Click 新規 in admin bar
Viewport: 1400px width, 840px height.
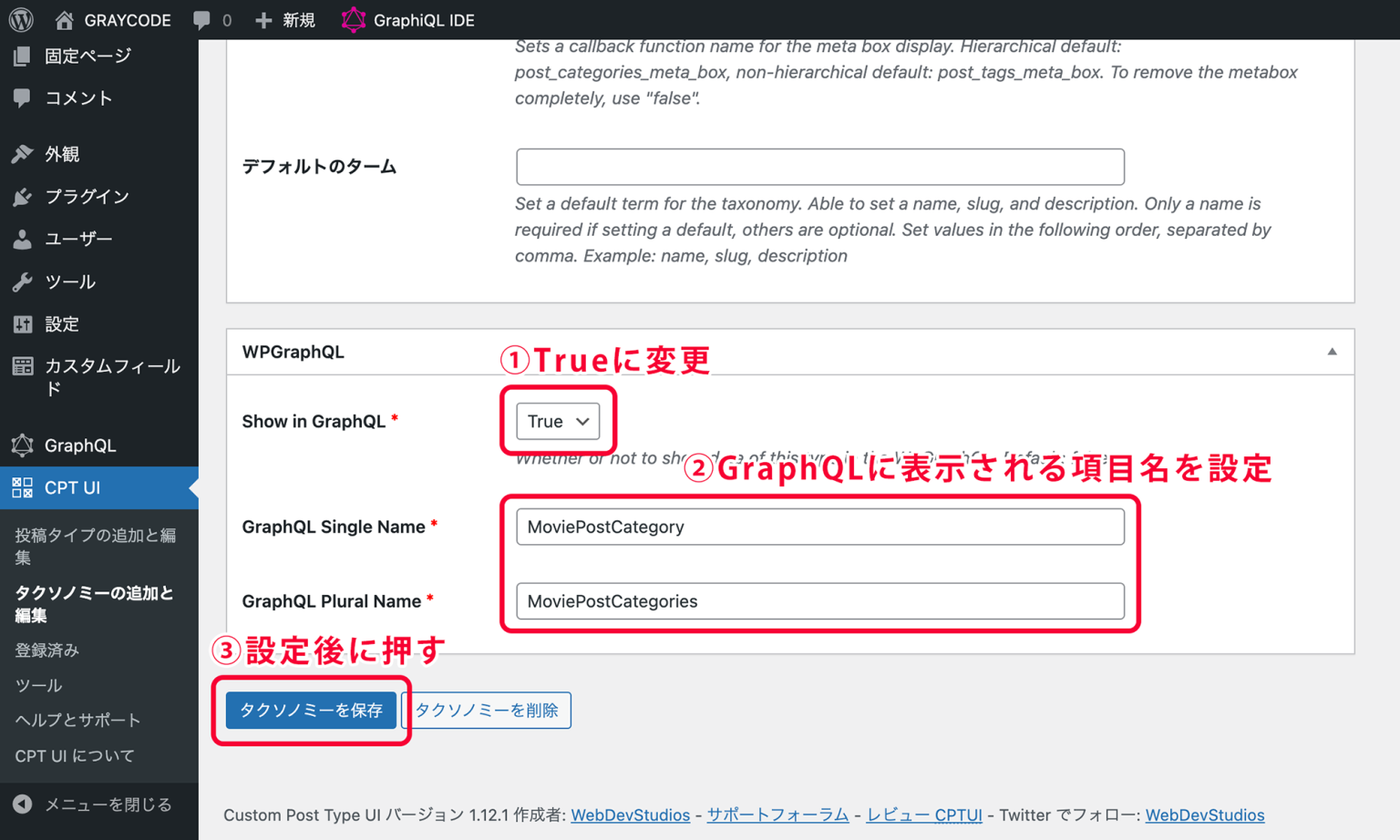coord(298,20)
